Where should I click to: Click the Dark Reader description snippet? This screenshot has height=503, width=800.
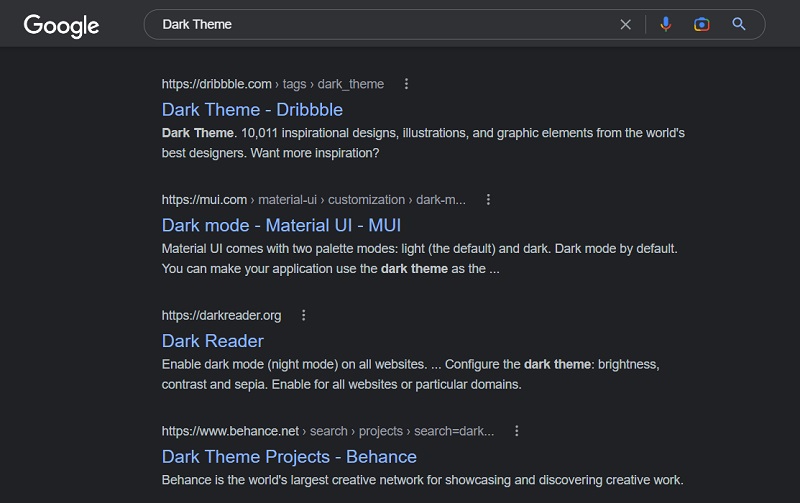[411, 374]
